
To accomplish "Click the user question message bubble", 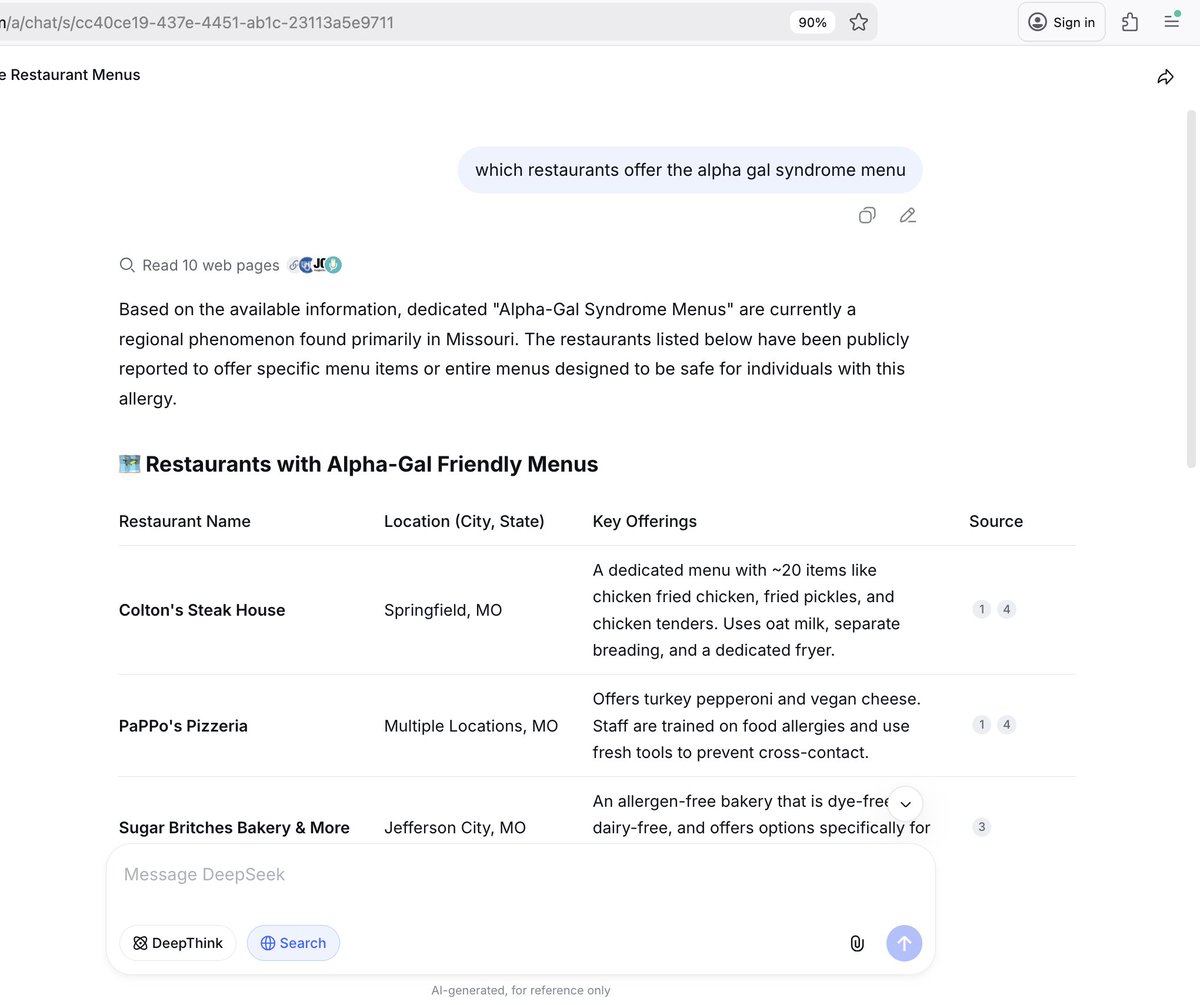I will pos(690,170).
